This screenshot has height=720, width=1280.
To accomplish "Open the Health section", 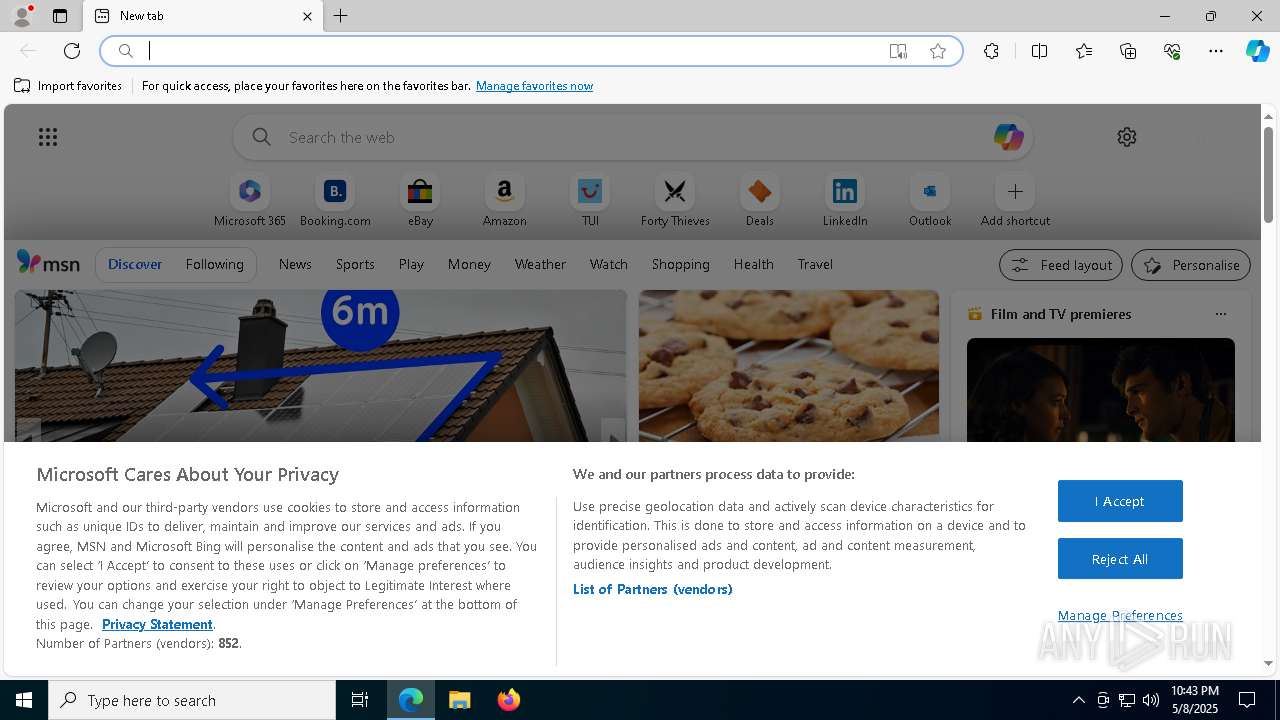I will [753, 265].
